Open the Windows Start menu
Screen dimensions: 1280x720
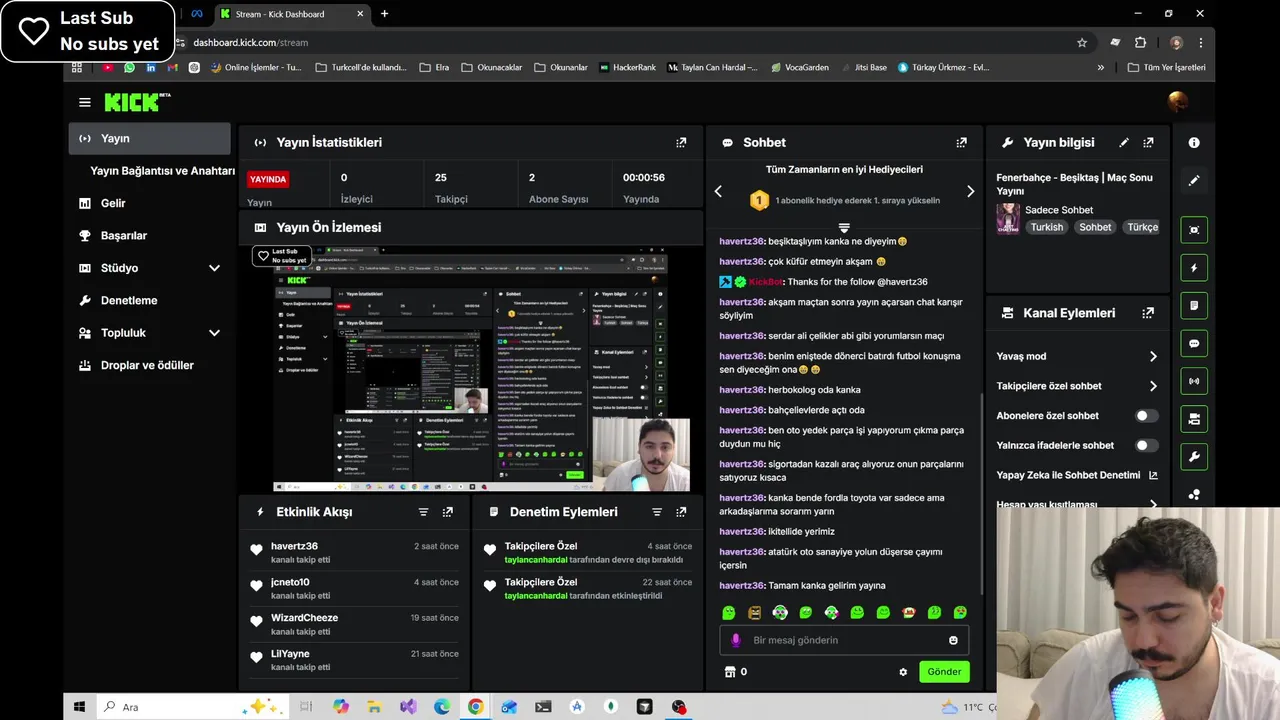(79, 707)
